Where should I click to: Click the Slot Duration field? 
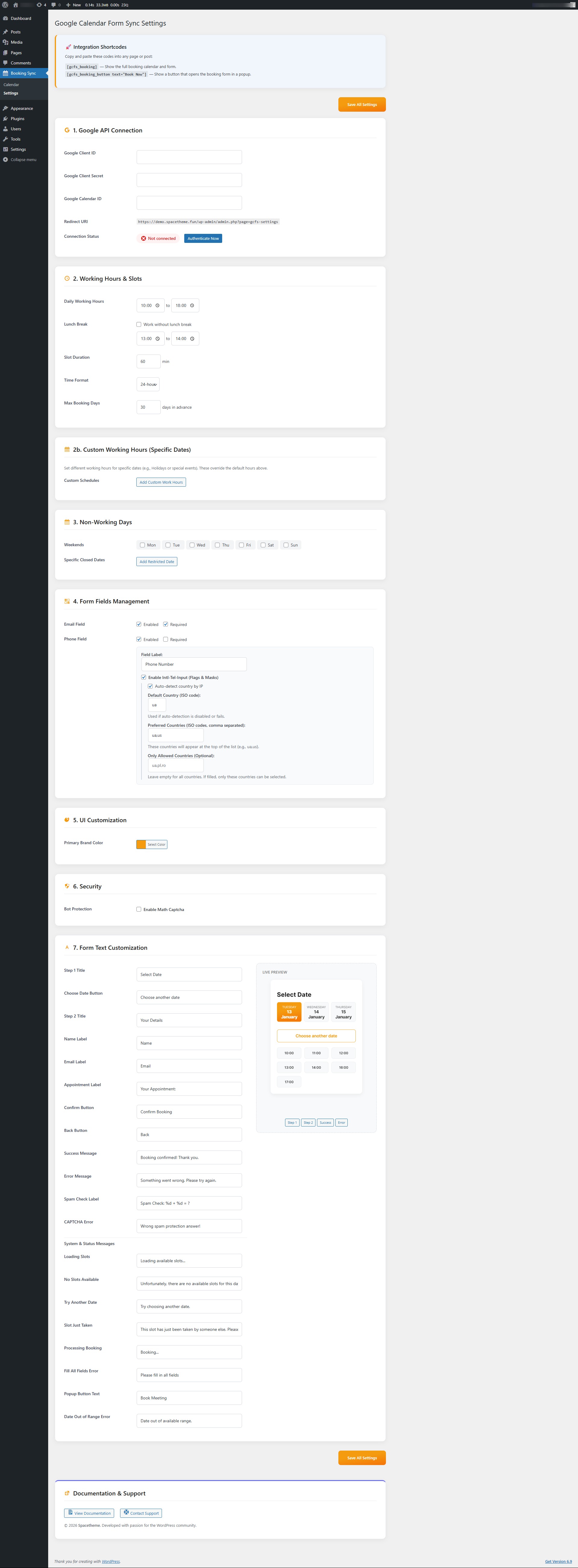click(149, 361)
